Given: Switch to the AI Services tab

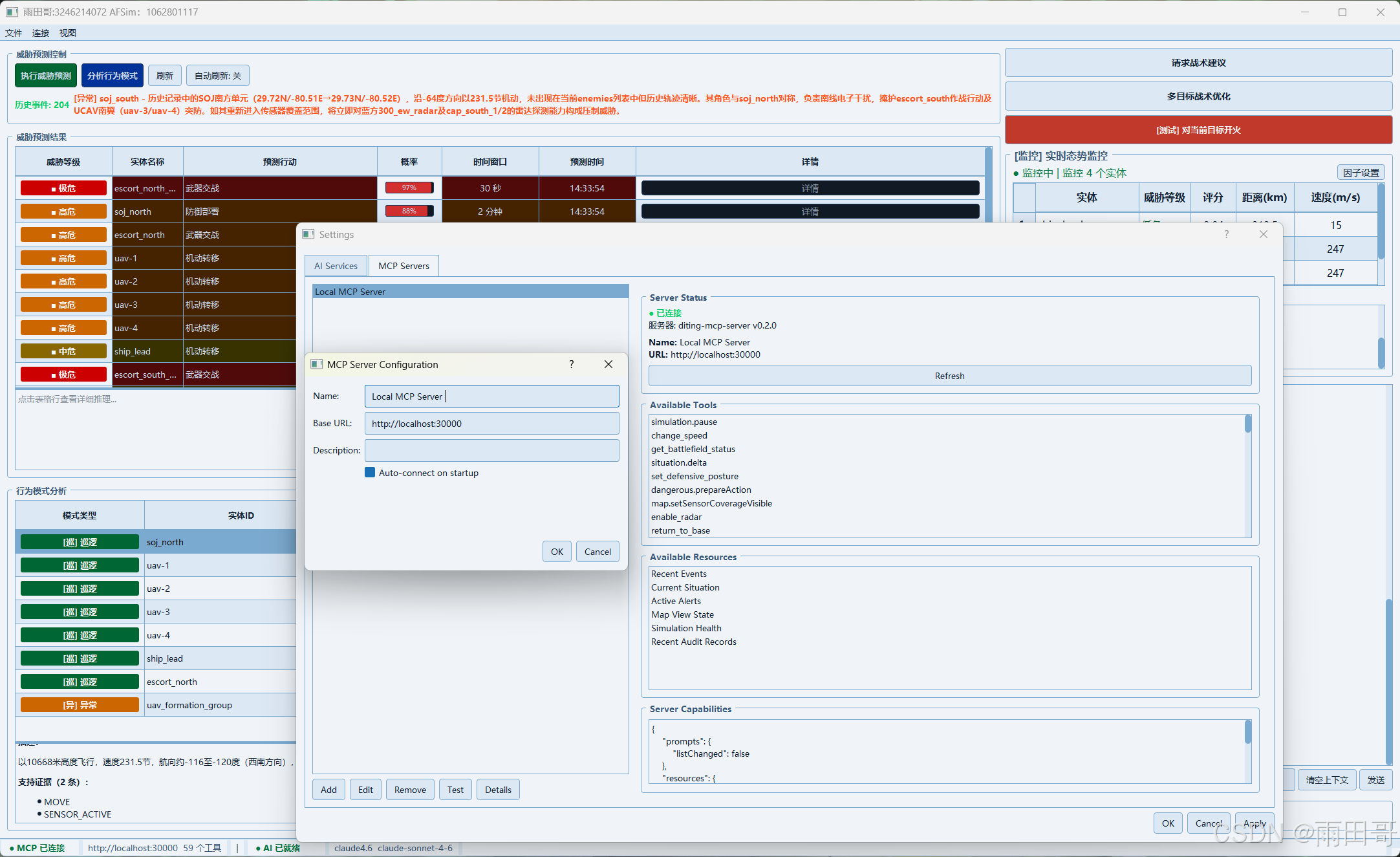Looking at the screenshot, I should [336, 266].
